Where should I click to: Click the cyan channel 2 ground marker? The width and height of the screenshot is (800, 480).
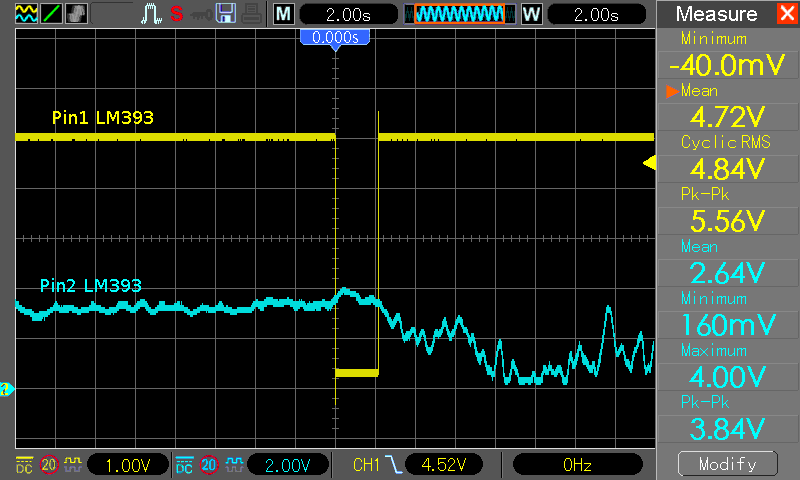pyautogui.click(x=7, y=389)
